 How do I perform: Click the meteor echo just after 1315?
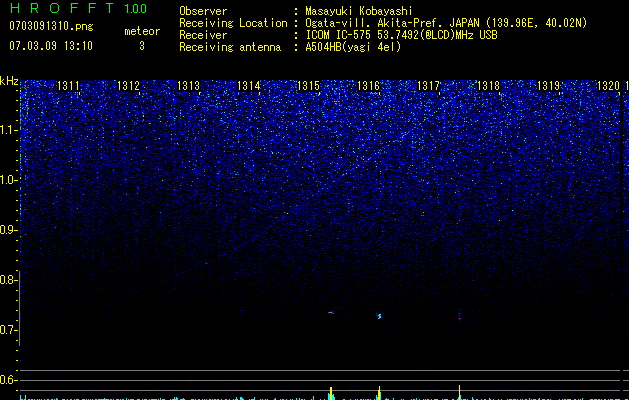tap(331, 313)
